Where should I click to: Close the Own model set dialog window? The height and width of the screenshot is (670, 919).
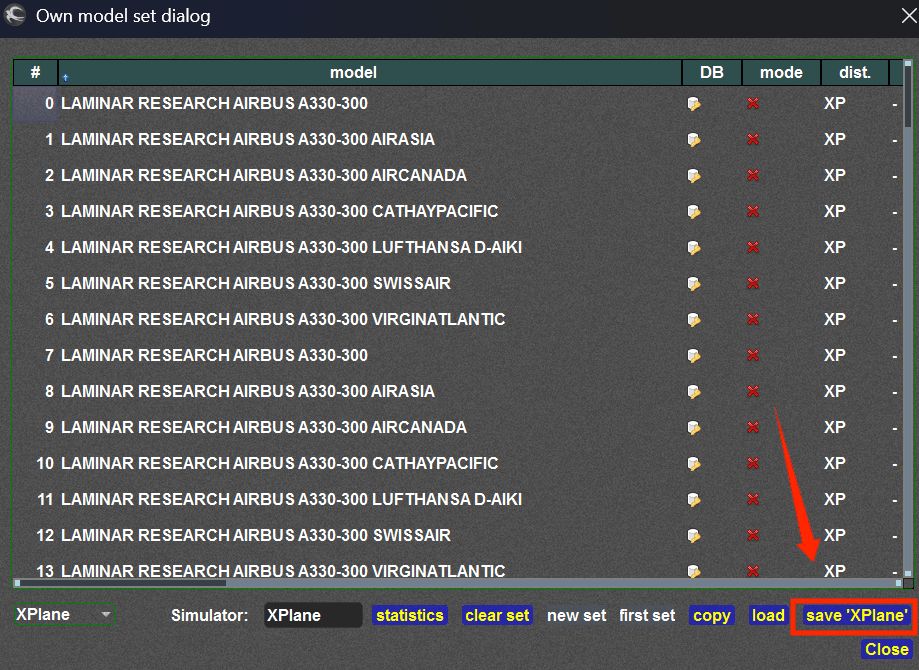coord(909,16)
